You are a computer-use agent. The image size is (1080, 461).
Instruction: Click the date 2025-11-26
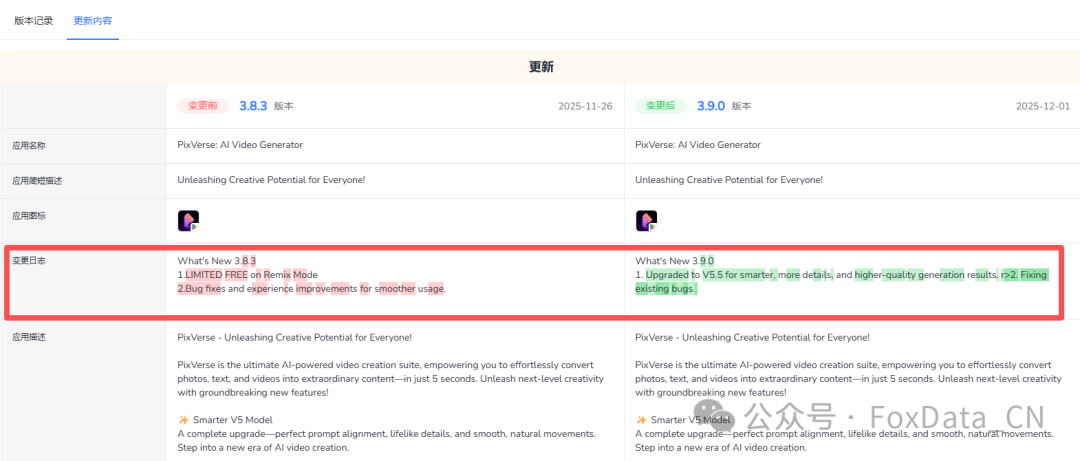click(585, 106)
